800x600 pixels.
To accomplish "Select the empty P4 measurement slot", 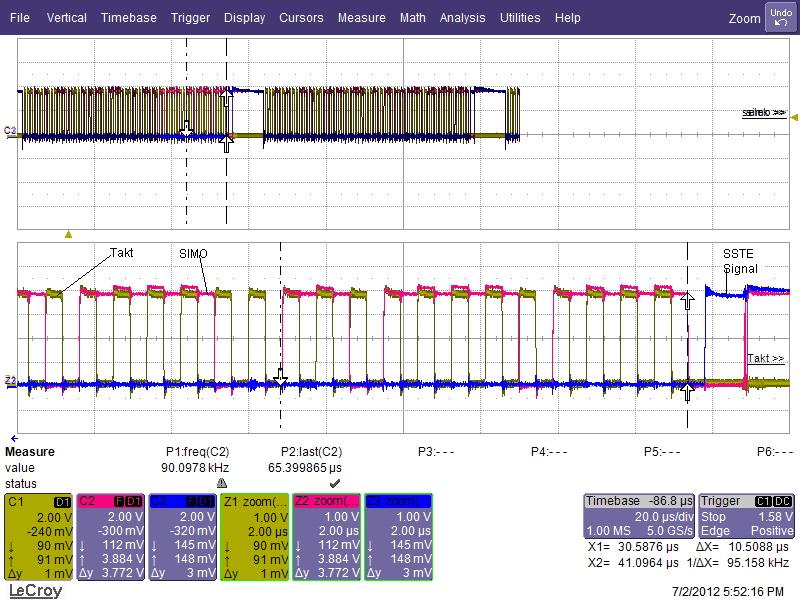I will [x=549, y=452].
